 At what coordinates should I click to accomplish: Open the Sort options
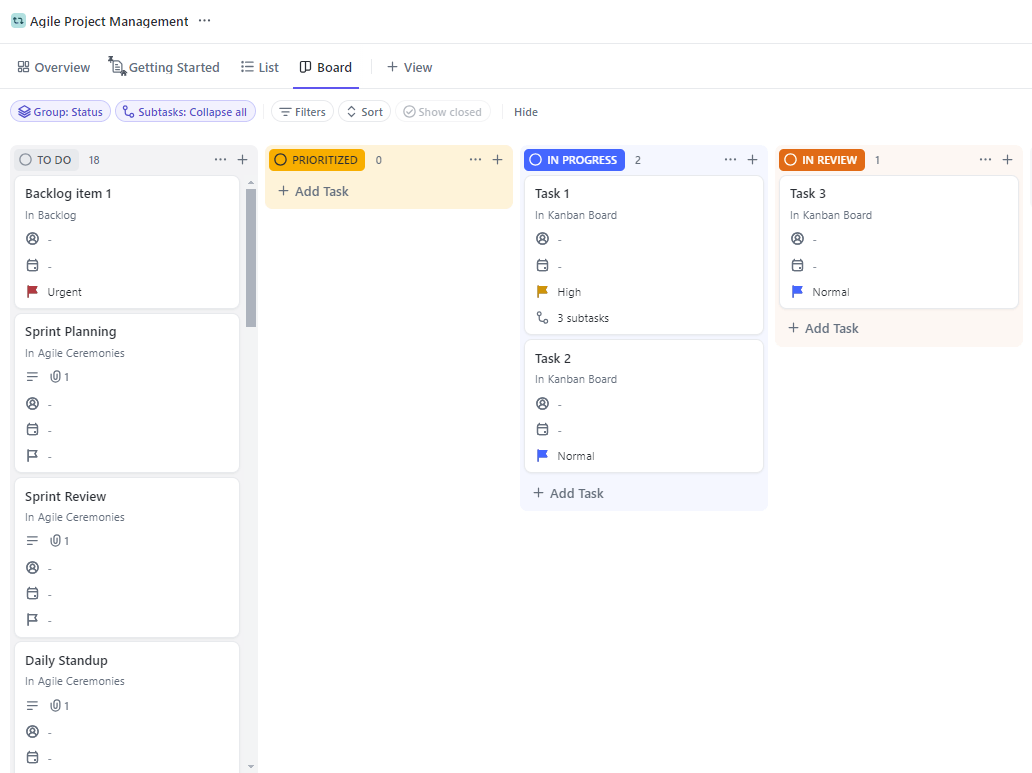pos(365,112)
